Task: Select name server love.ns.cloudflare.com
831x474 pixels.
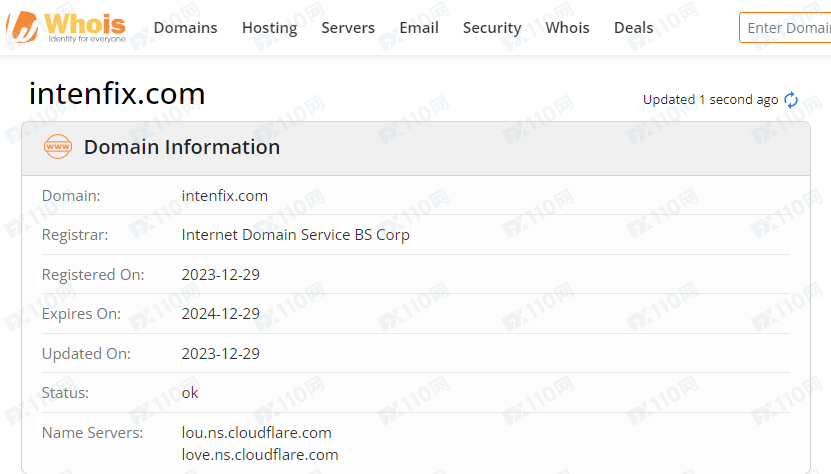Action: (260, 455)
